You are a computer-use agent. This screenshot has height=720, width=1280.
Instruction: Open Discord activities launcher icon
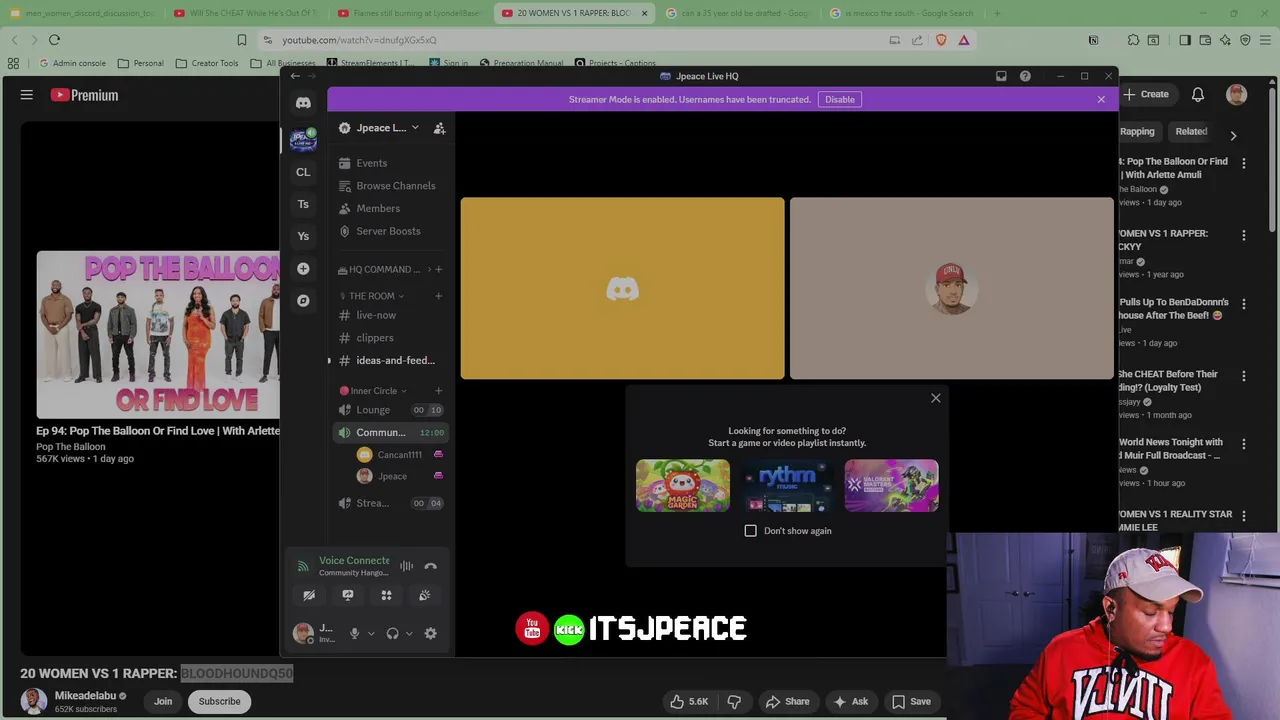(x=386, y=595)
